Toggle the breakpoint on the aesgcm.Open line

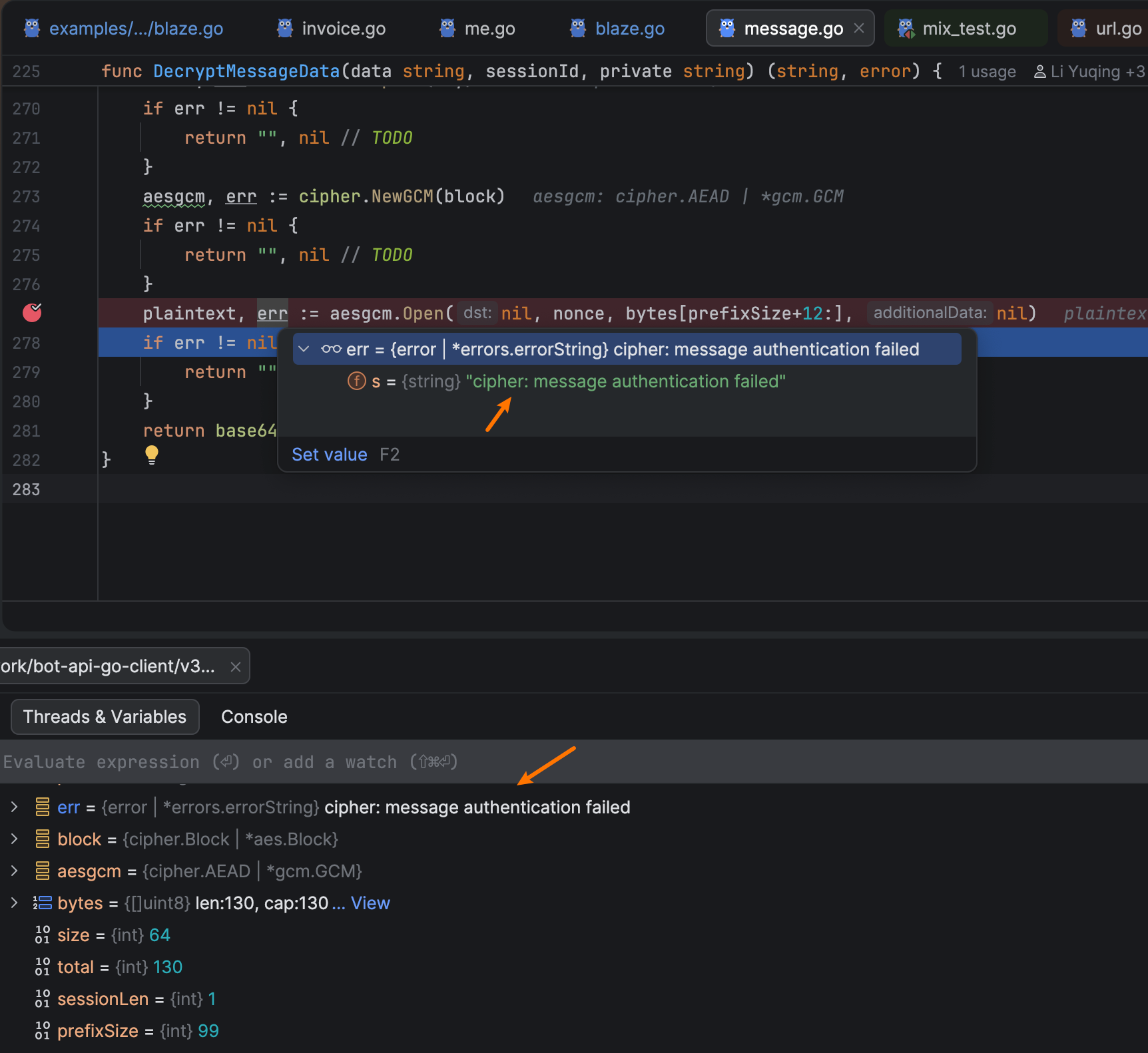point(32,313)
